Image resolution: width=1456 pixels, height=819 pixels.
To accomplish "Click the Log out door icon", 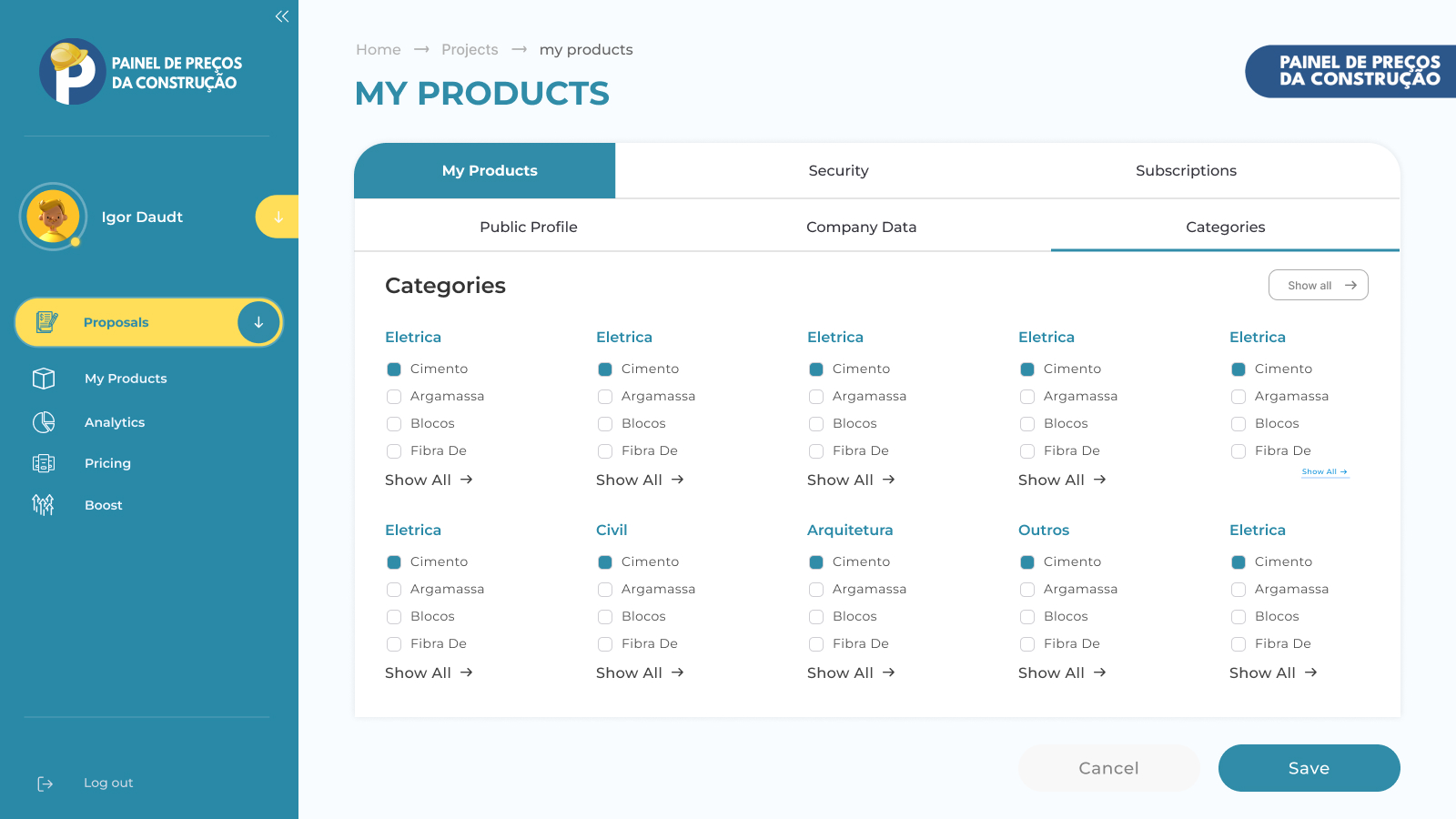I will point(45,784).
